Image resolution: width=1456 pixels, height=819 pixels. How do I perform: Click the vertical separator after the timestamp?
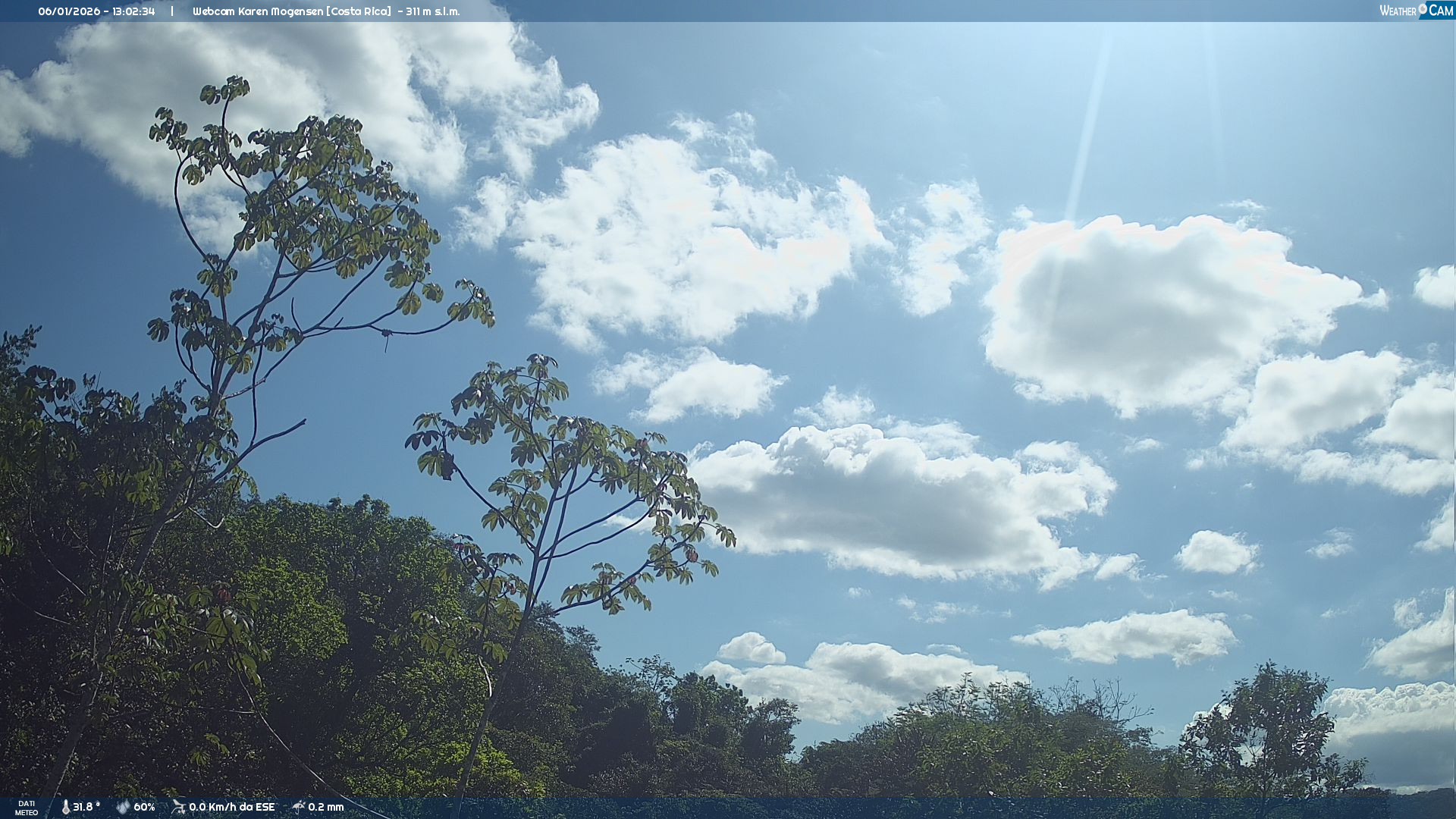pos(172,11)
